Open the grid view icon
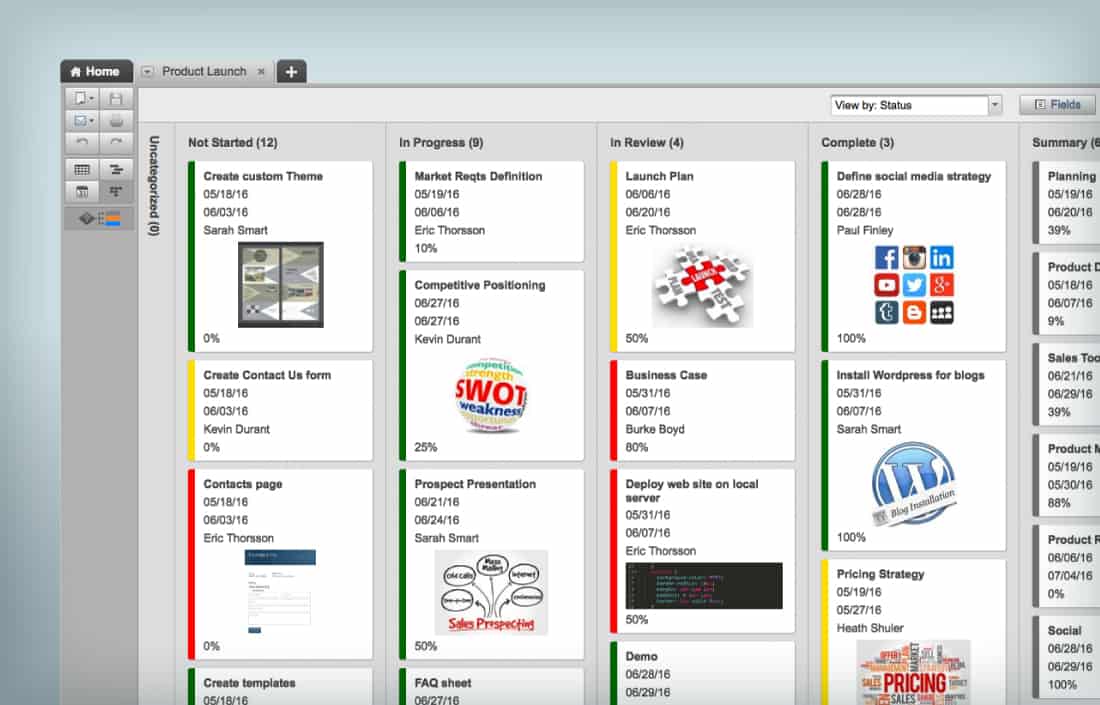Viewport: 1100px width, 705px height. 81,168
